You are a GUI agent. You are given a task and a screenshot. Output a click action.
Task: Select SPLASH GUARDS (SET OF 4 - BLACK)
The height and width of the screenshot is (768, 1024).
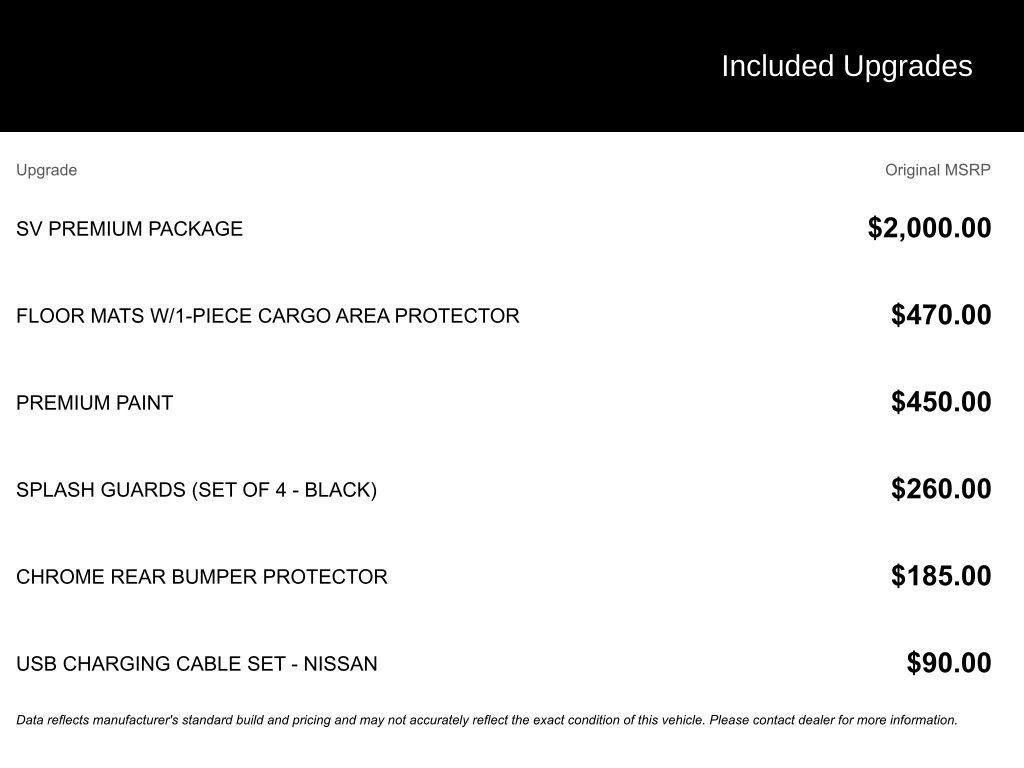(x=197, y=490)
